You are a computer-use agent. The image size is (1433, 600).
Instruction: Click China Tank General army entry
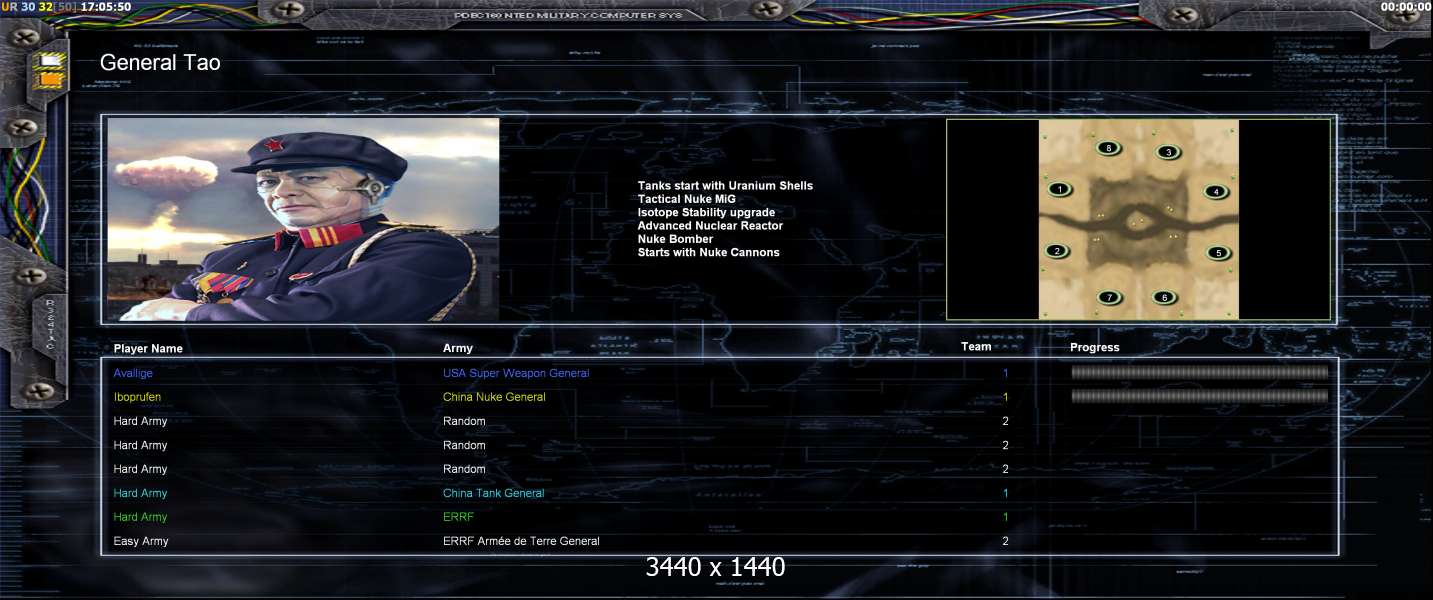coord(494,493)
